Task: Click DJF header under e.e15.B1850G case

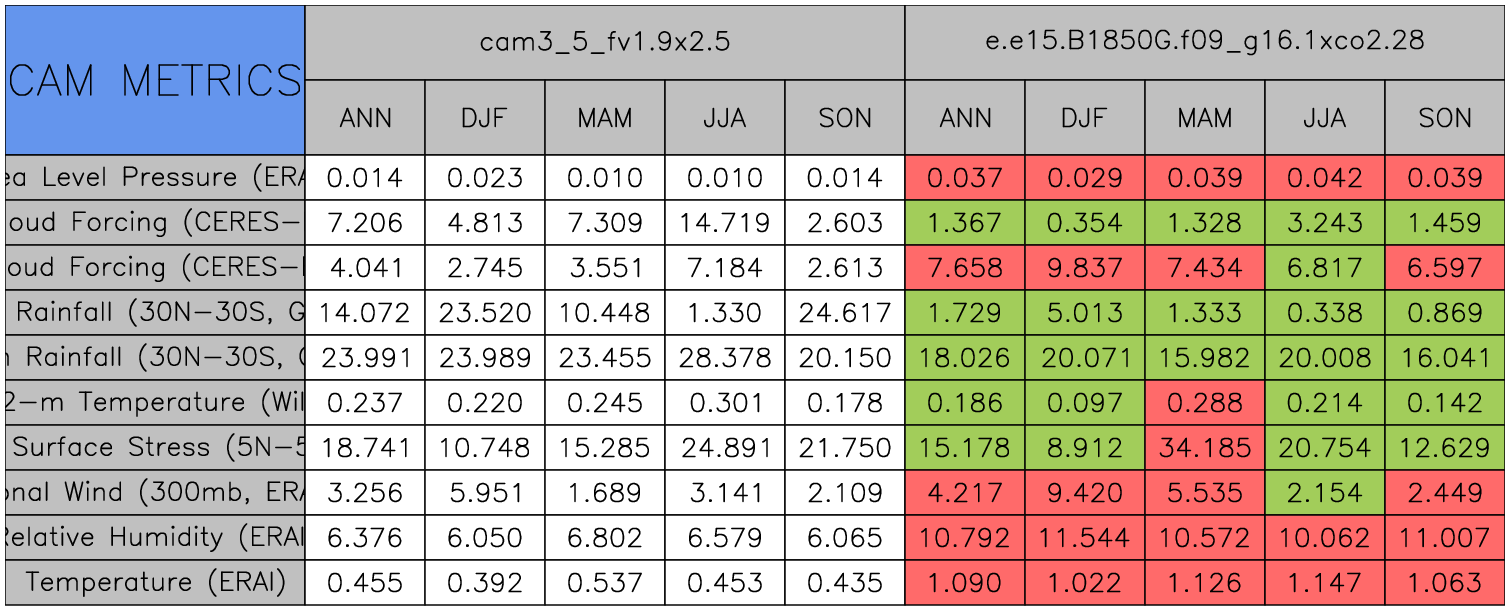Action: click(x=1084, y=118)
